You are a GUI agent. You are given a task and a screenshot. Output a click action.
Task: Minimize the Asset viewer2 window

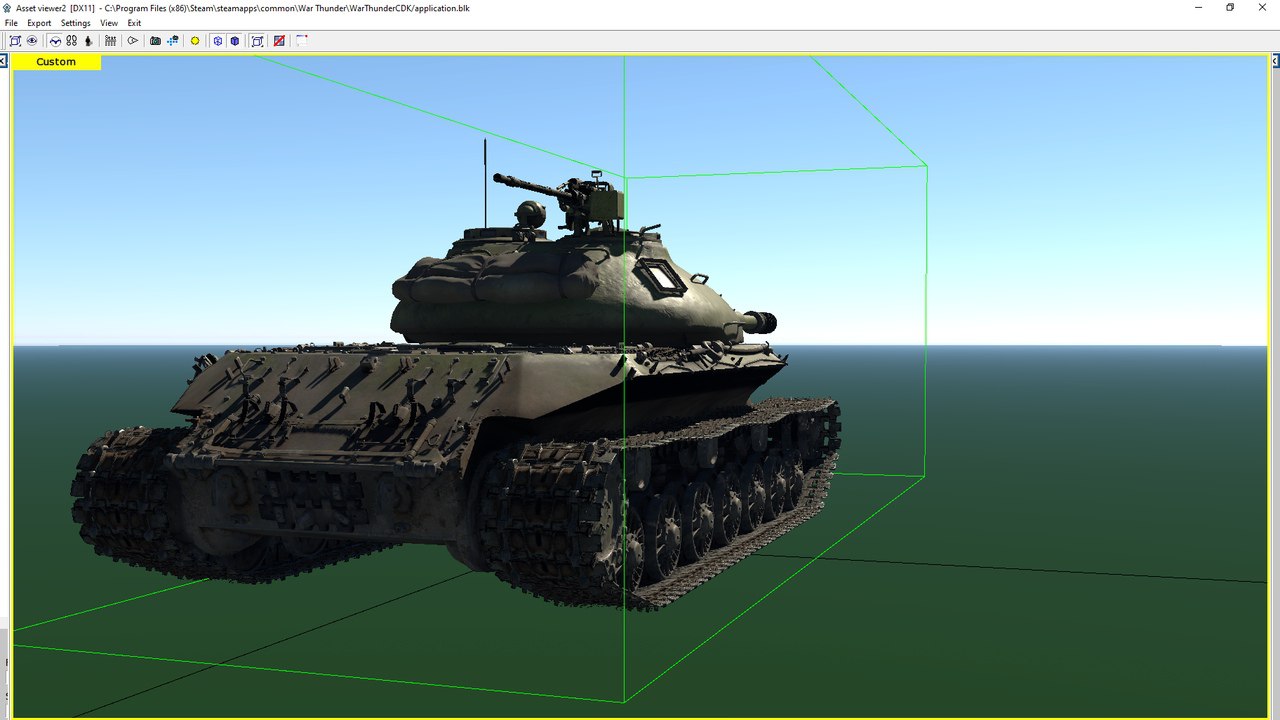pyautogui.click(x=1198, y=8)
